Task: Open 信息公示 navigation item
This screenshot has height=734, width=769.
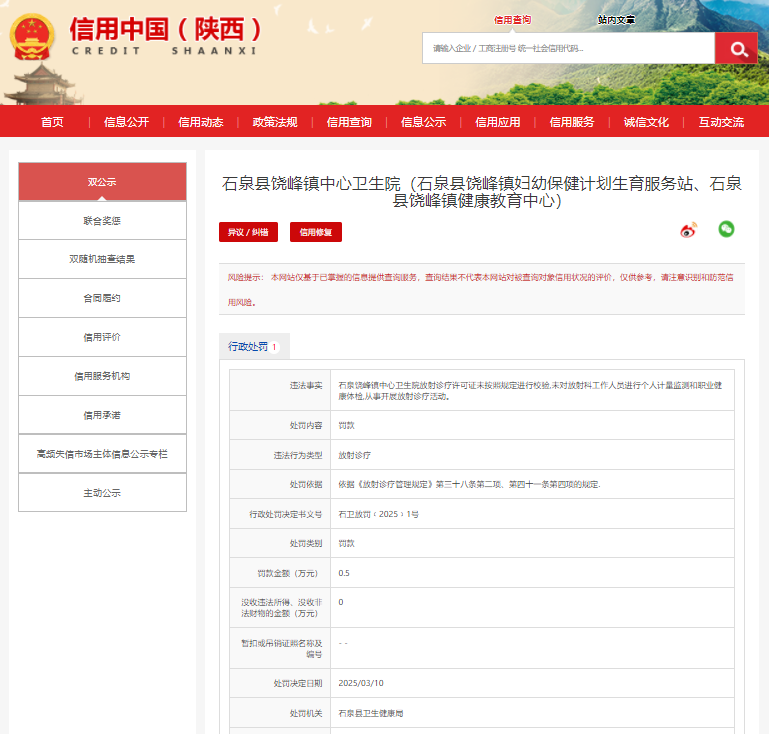Action: pyautogui.click(x=423, y=122)
